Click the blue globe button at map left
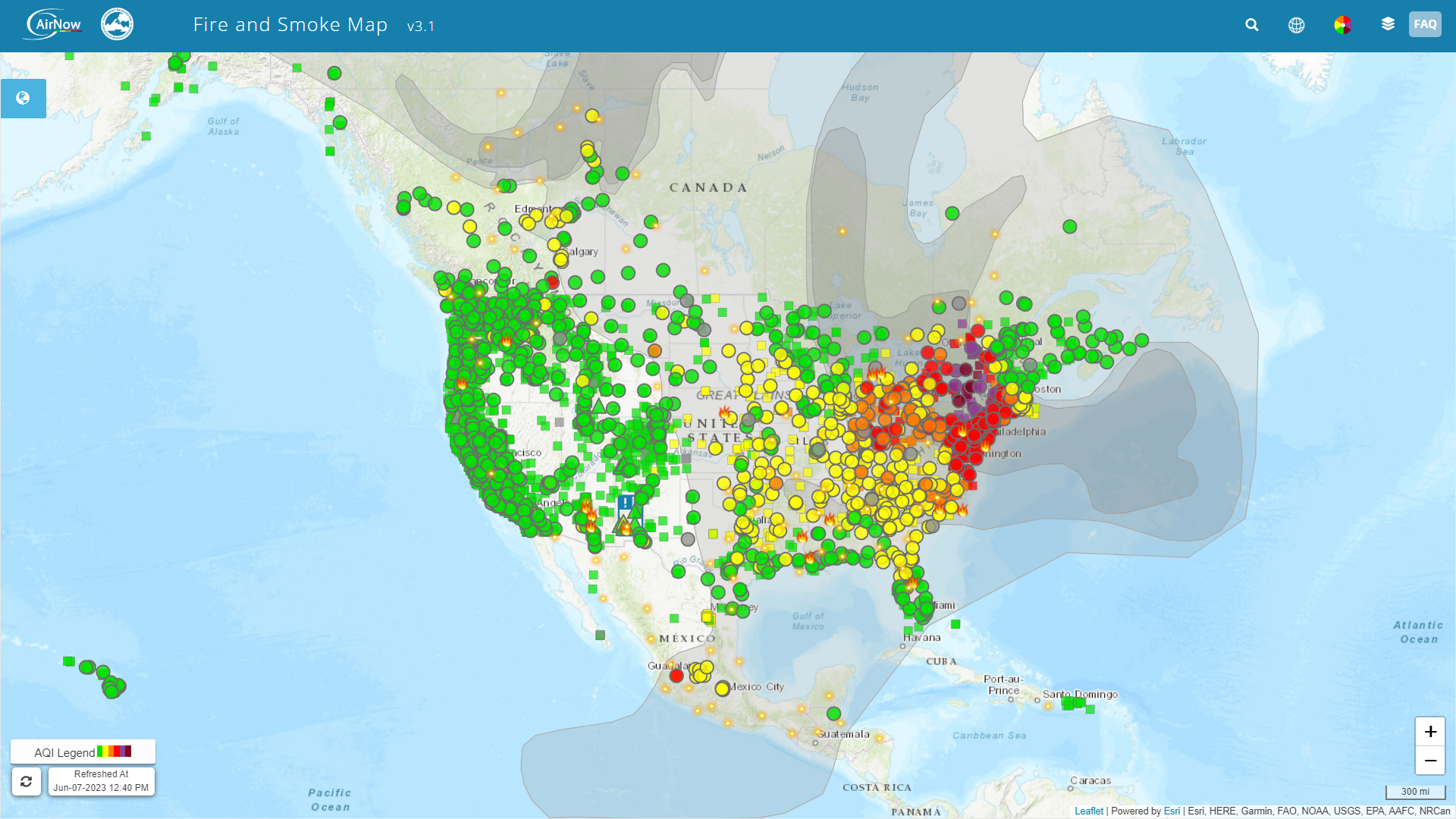The image size is (1456, 819). pyautogui.click(x=23, y=99)
